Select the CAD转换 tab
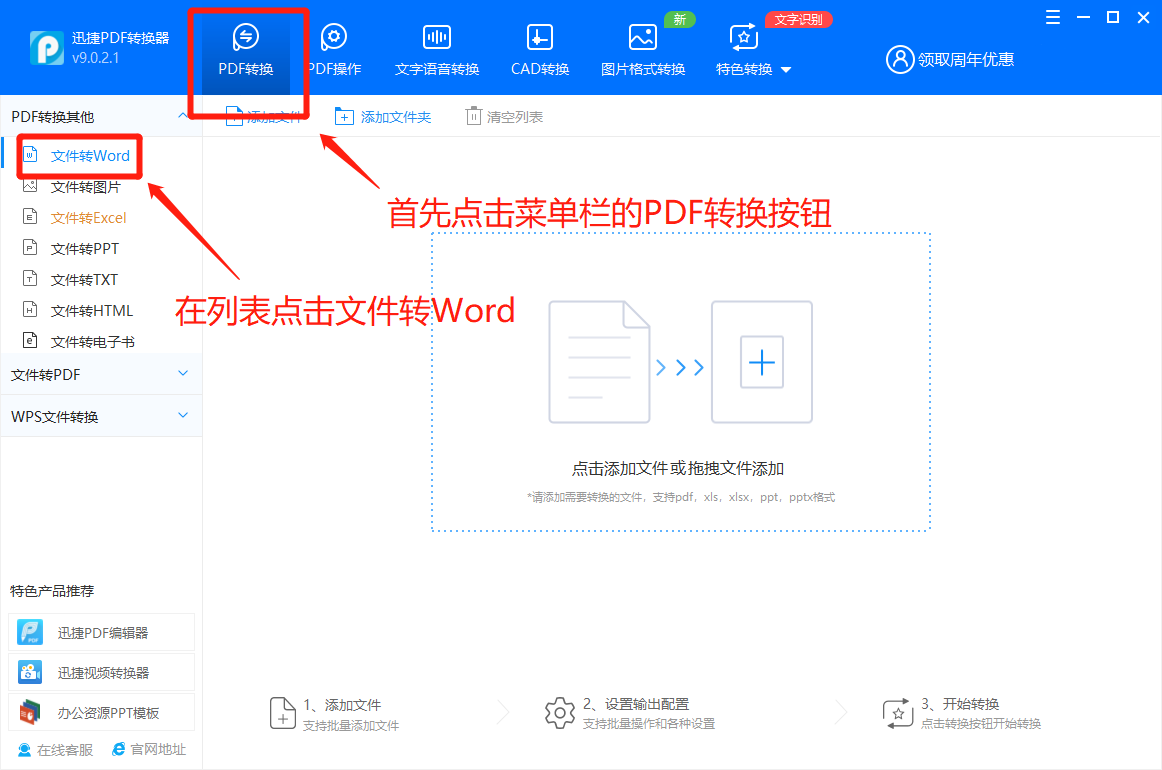Image resolution: width=1162 pixels, height=770 pixels. click(x=540, y=50)
